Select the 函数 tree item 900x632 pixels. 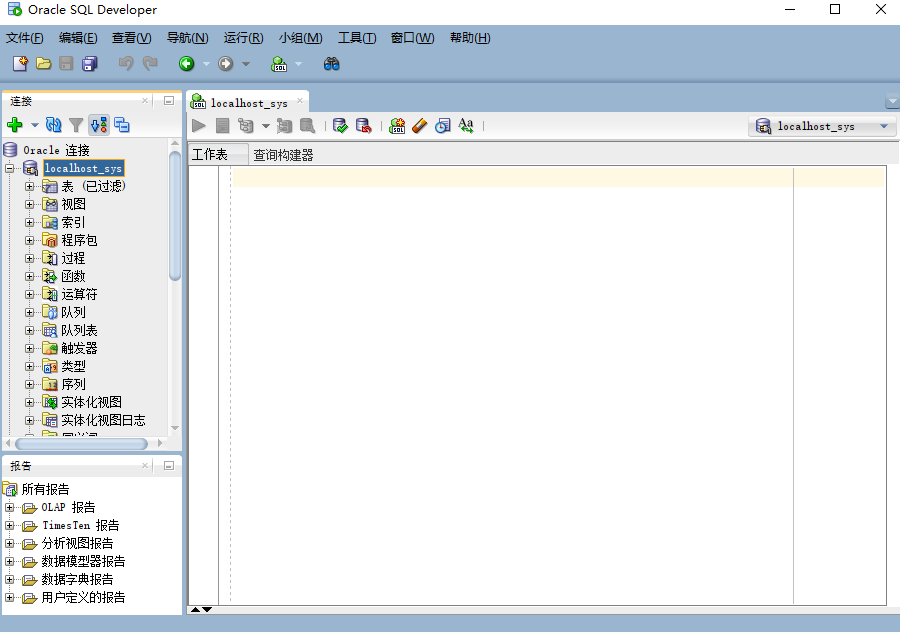(x=73, y=276)
